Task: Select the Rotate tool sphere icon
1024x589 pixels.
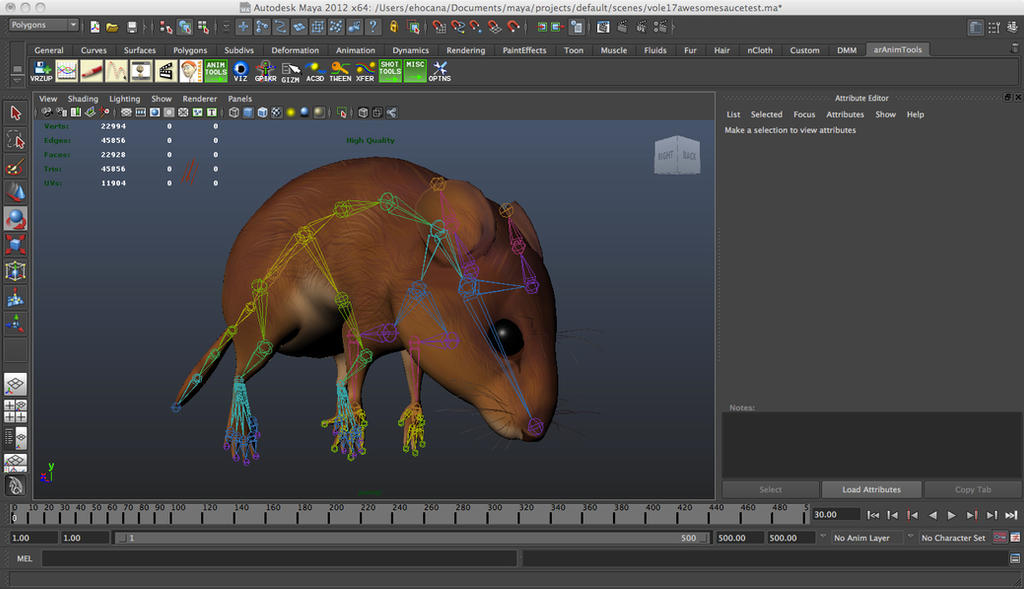Action: (x=16, y=219)
